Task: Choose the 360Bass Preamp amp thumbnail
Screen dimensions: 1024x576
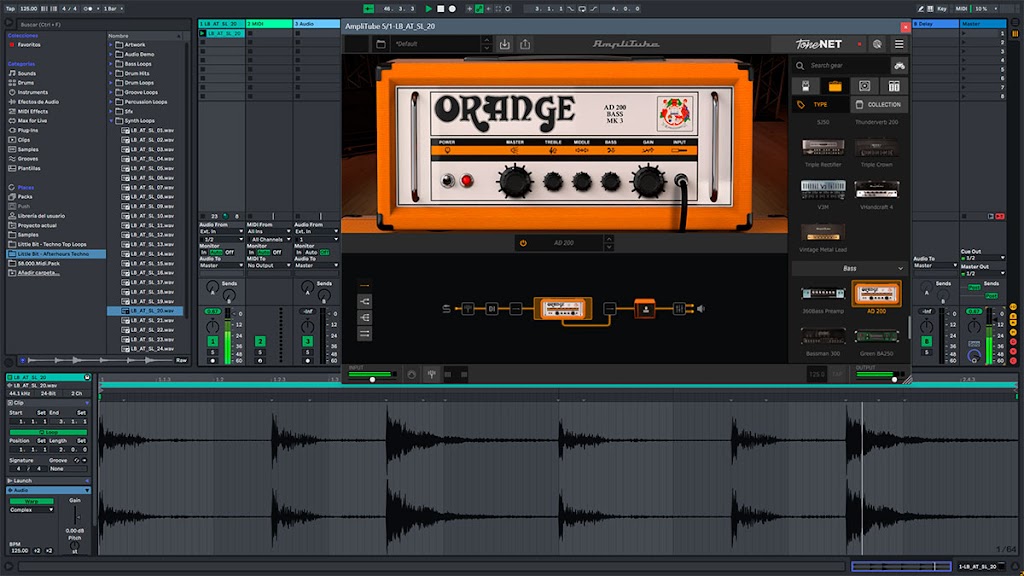Action: [823, 294]
